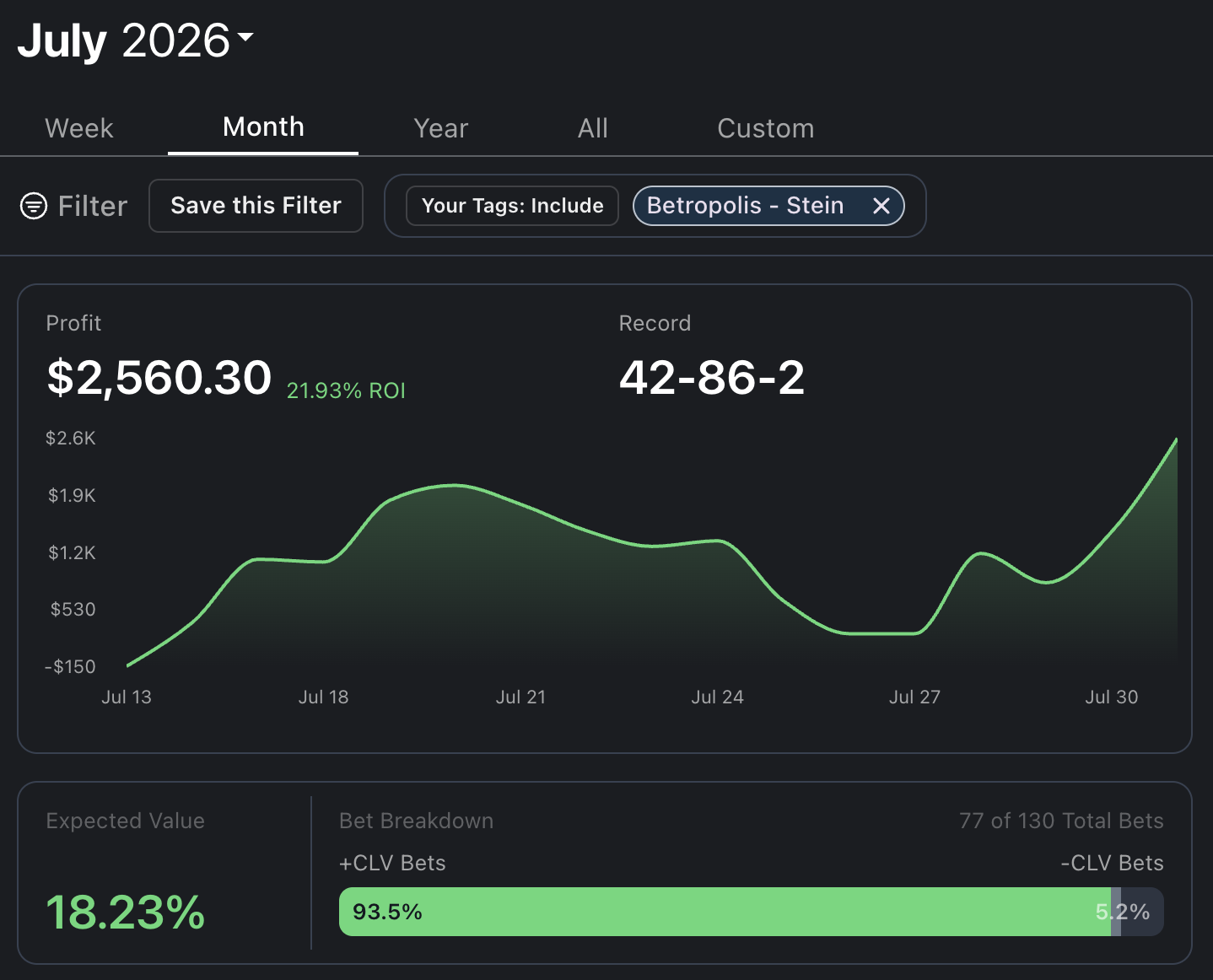The width and height of the screenshot is (1213, 980).
Task: Click the Record heading
Action: click(655, 323)
